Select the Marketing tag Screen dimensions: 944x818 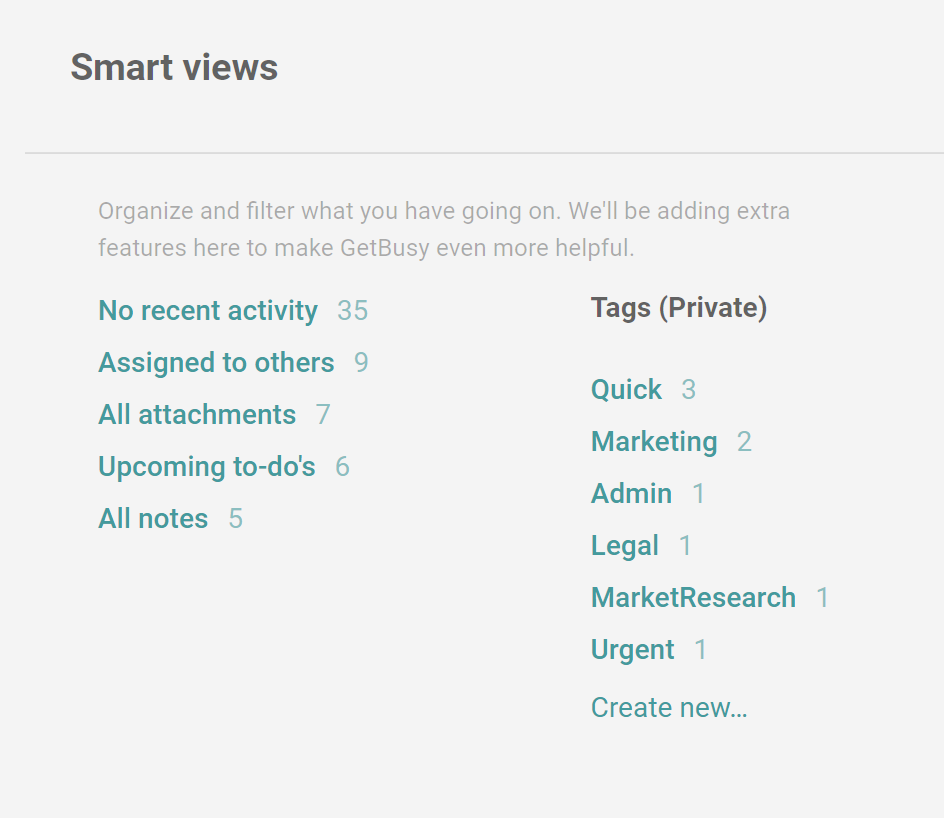[654, 442]
